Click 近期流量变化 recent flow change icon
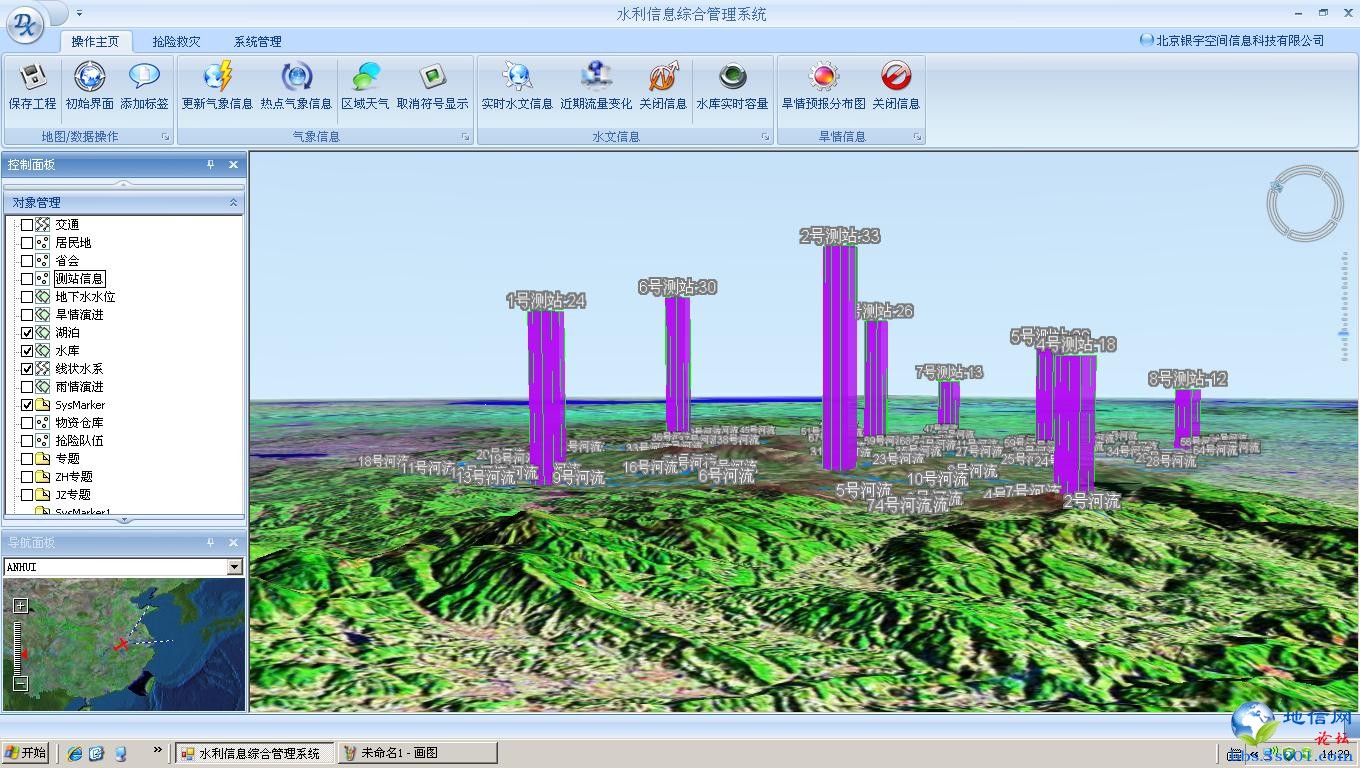This screenshot has width=1360, height=768. click(x=596, y=77)
